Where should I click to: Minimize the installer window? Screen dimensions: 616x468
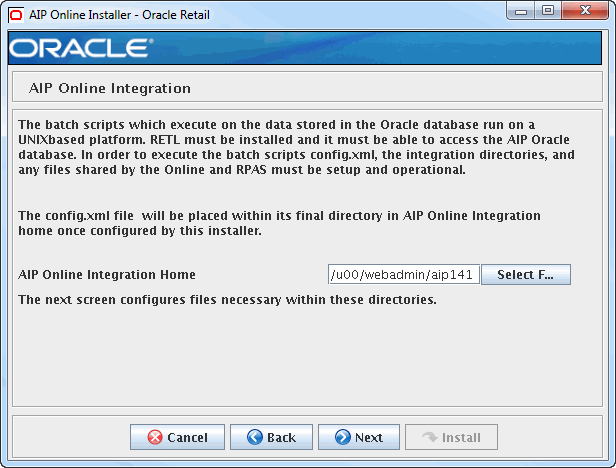(521, 11)
